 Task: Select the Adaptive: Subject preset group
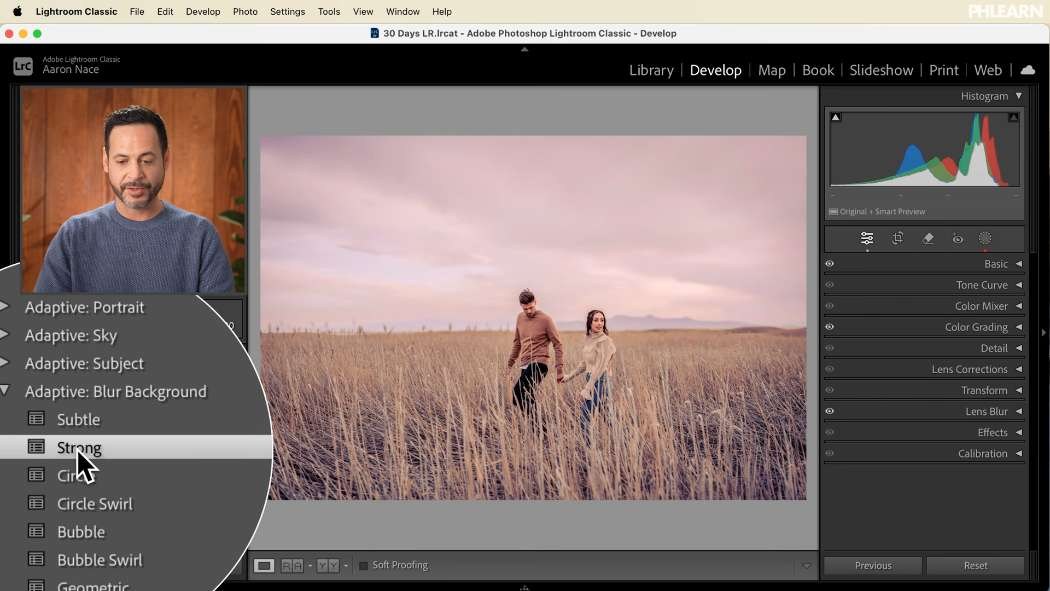(84, 363)
